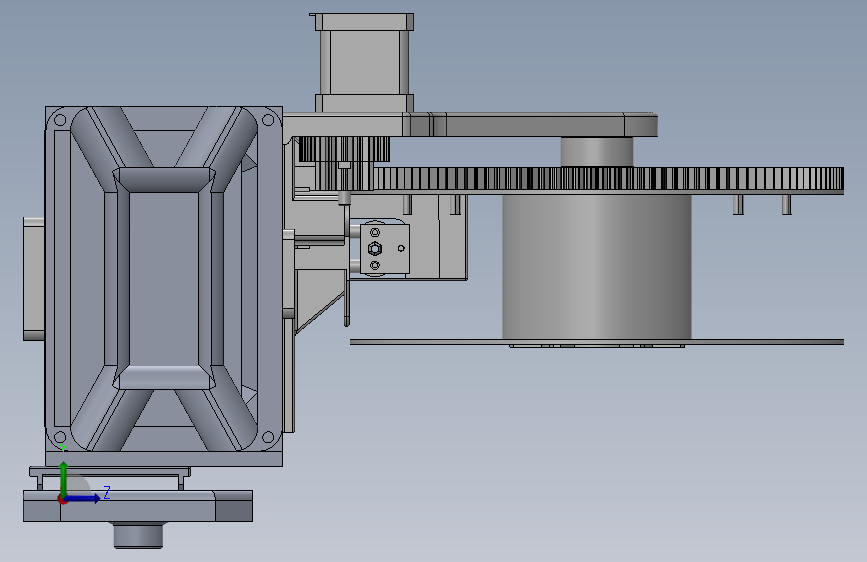Image resolution: width=867 pixels, height=562 pixels.
Task: Select the thin base plate under the cylinder
Action: (x=597, y=342)
